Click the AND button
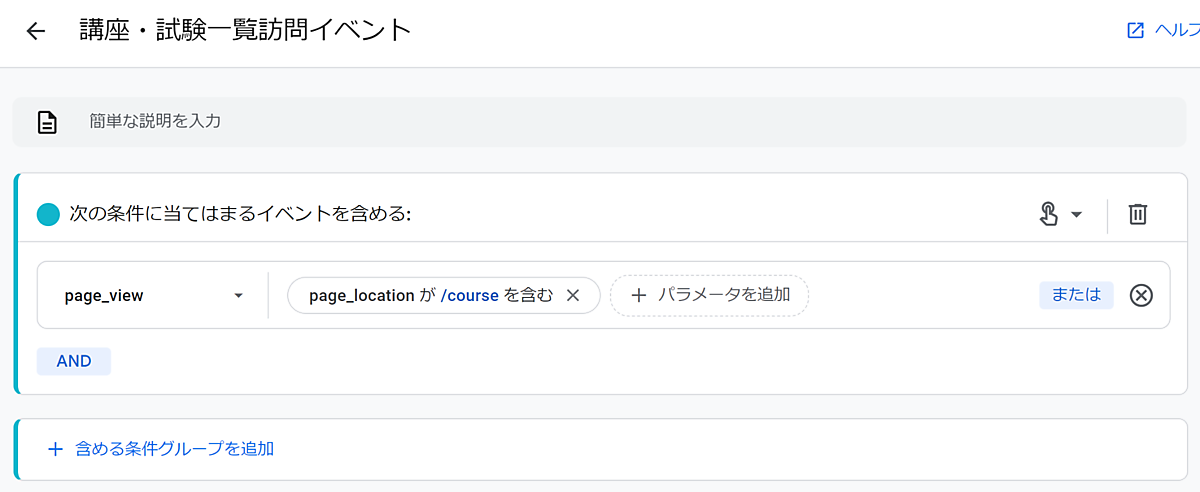This screenshot has width=1200, height=492. [74, 361]
